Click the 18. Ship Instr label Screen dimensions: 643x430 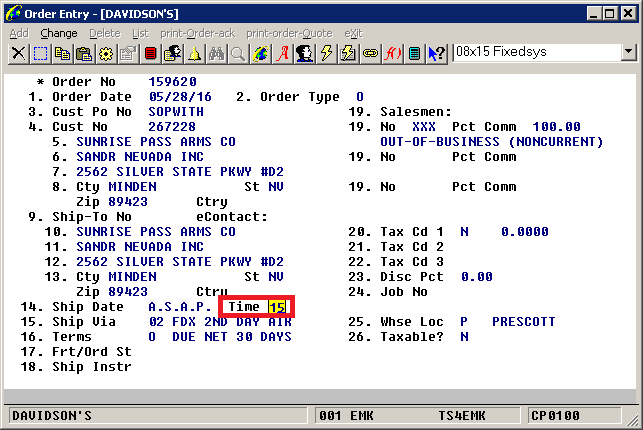click(x=76, y=366)
